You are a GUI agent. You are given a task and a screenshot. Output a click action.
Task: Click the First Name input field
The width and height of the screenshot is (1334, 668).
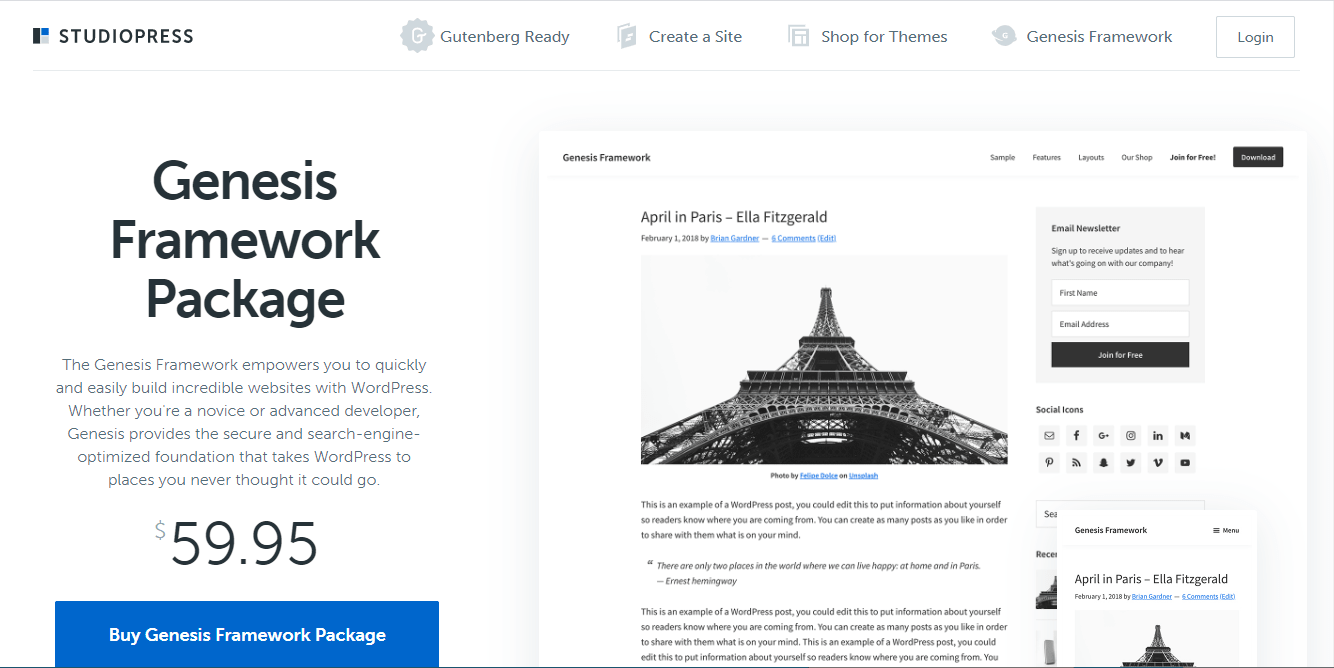tap(1120, 293)
